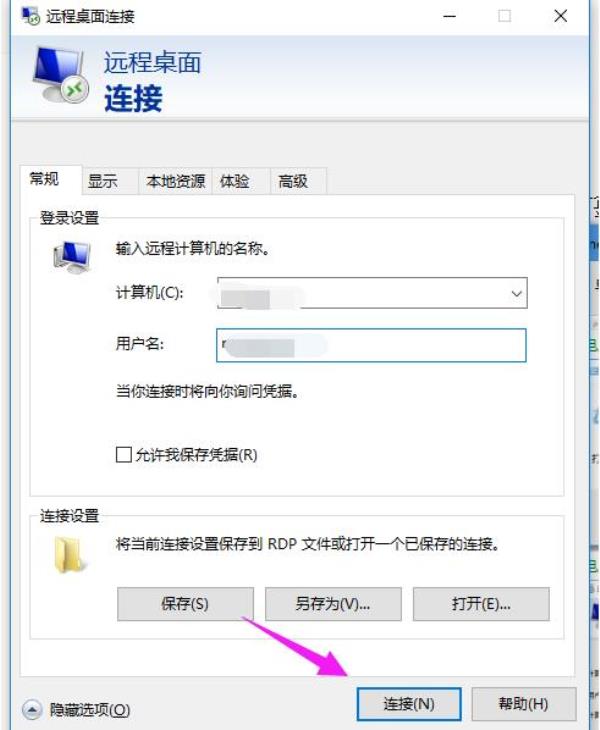Click the 帮助(H) button
The height and width of the screenshot is (730, 600).
coord(523,703)
